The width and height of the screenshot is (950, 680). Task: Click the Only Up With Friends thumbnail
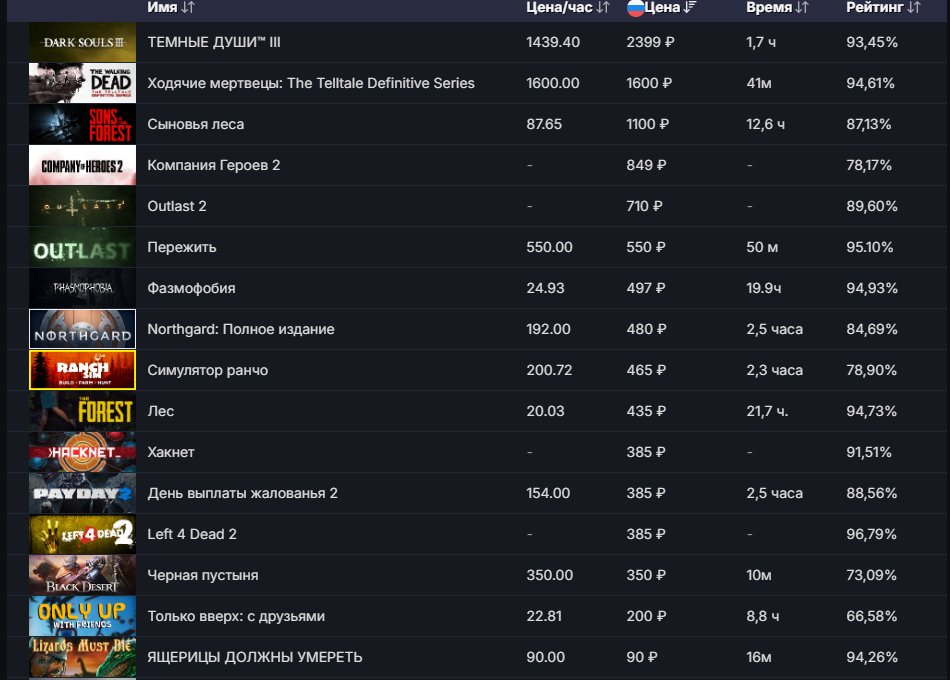pyautogui.click(x=82, y=616)
